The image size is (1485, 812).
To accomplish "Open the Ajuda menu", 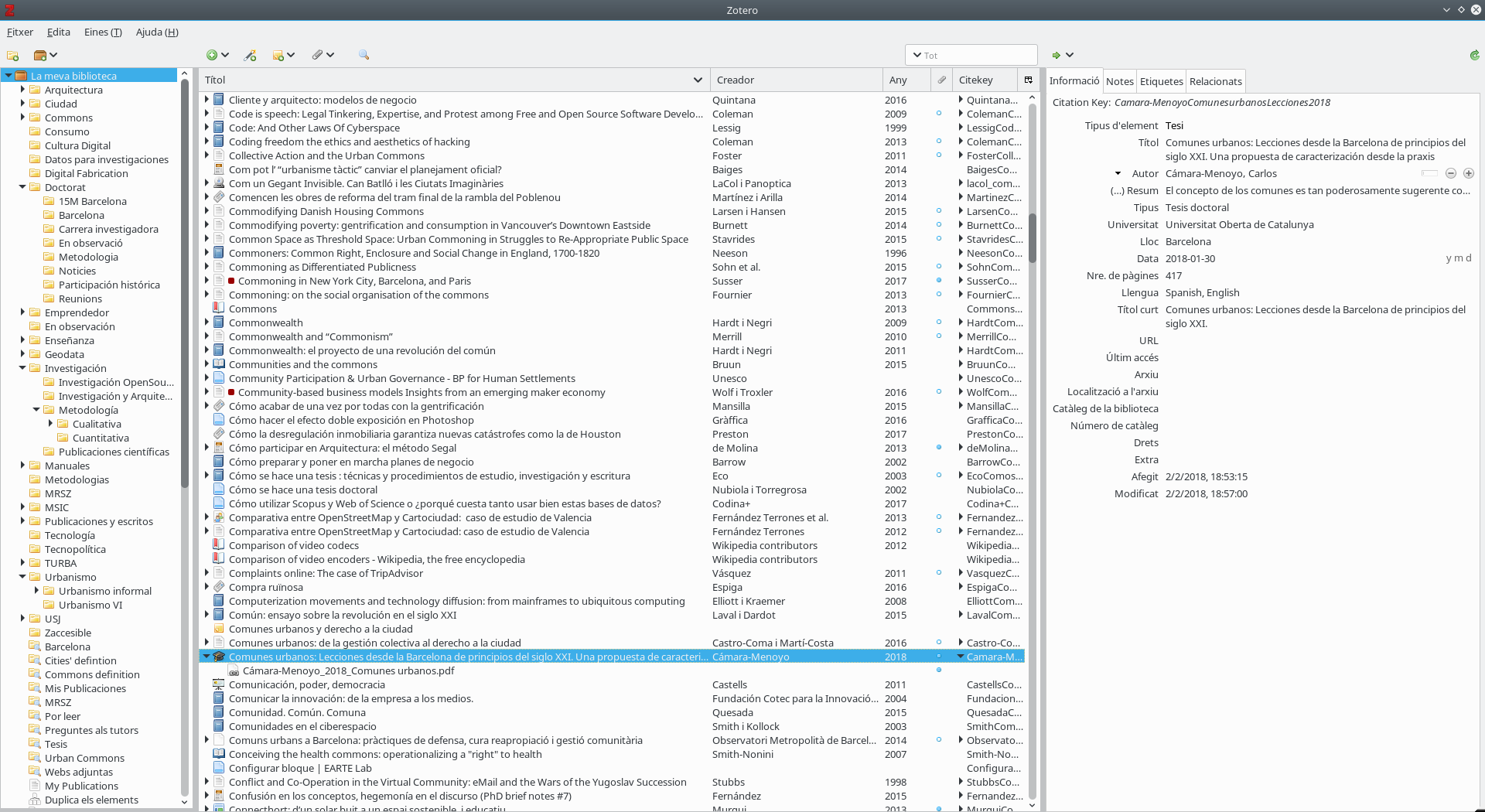I will tap(157, 32).
